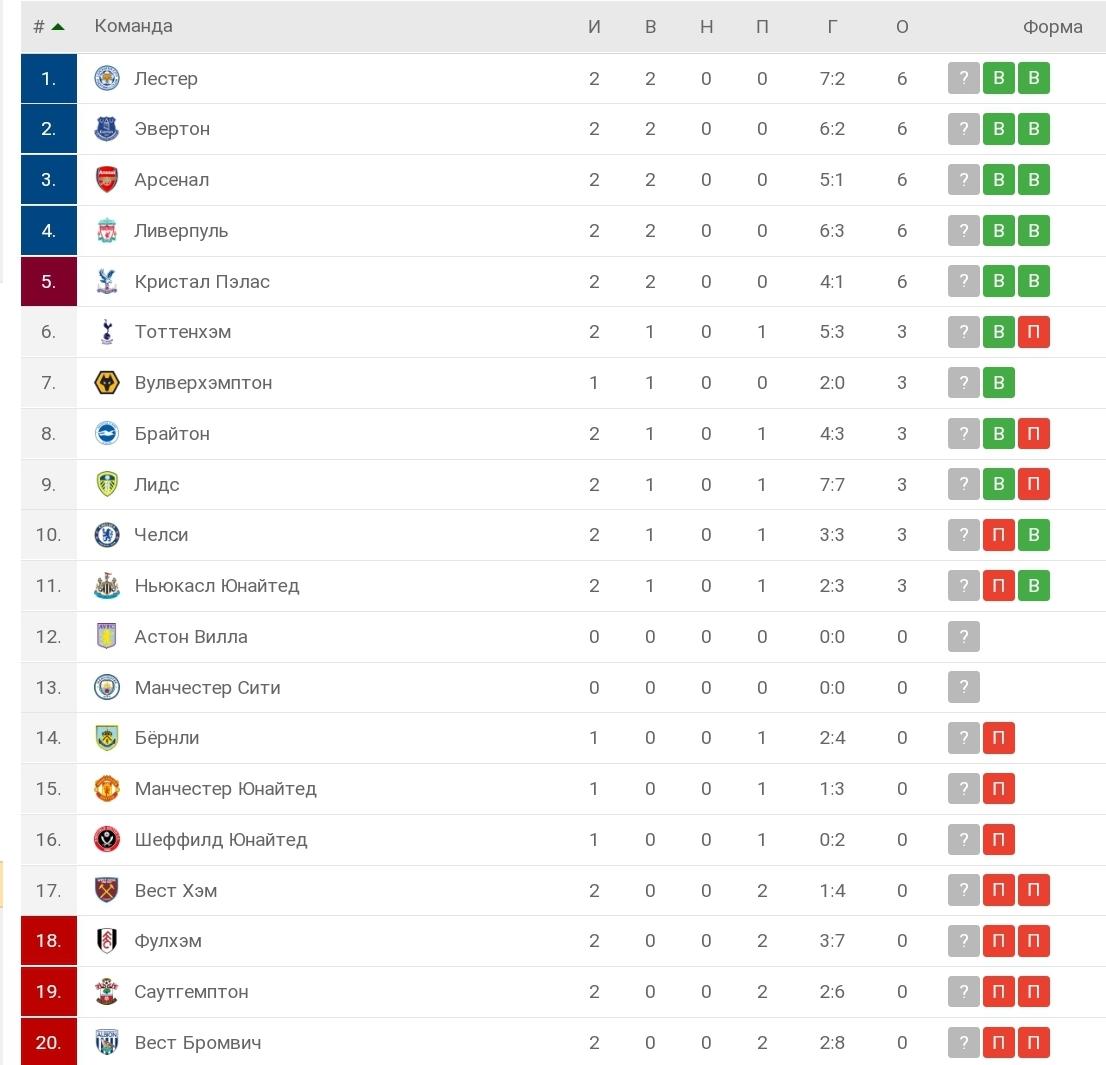The height and width of the screenshot is (1065, 1106).
Task: Click the Лидс club crest icon
Action: point(107,484)
